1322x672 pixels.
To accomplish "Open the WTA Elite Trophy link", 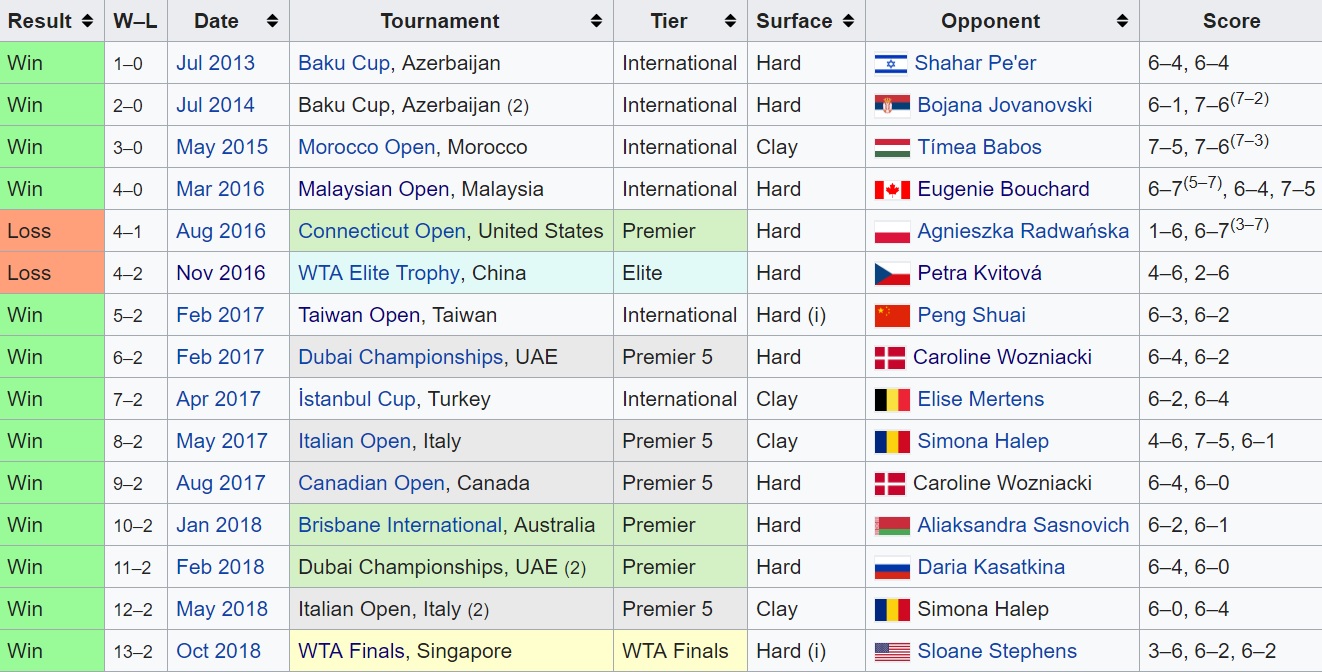I will tap(379, 273).
